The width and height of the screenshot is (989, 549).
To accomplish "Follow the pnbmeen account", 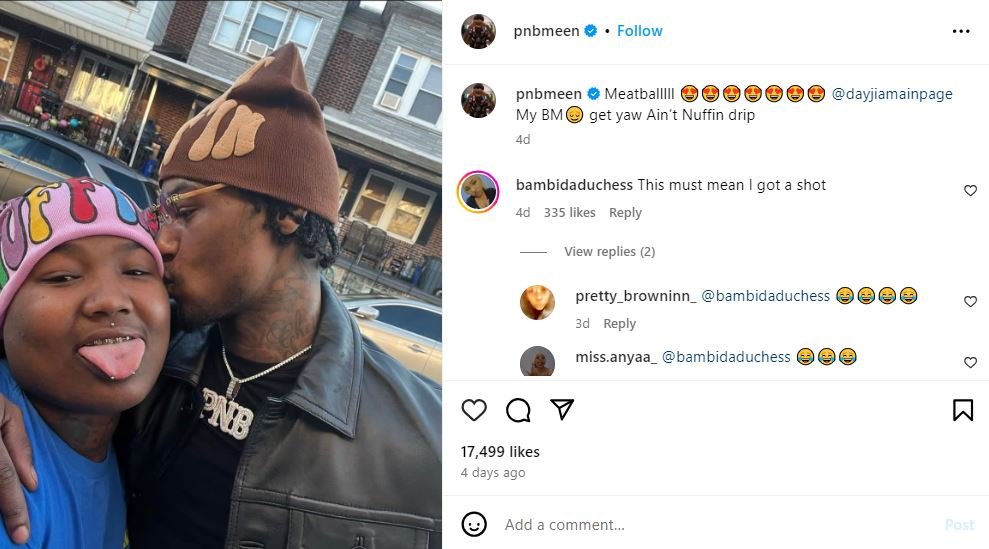I will [639, 31].
